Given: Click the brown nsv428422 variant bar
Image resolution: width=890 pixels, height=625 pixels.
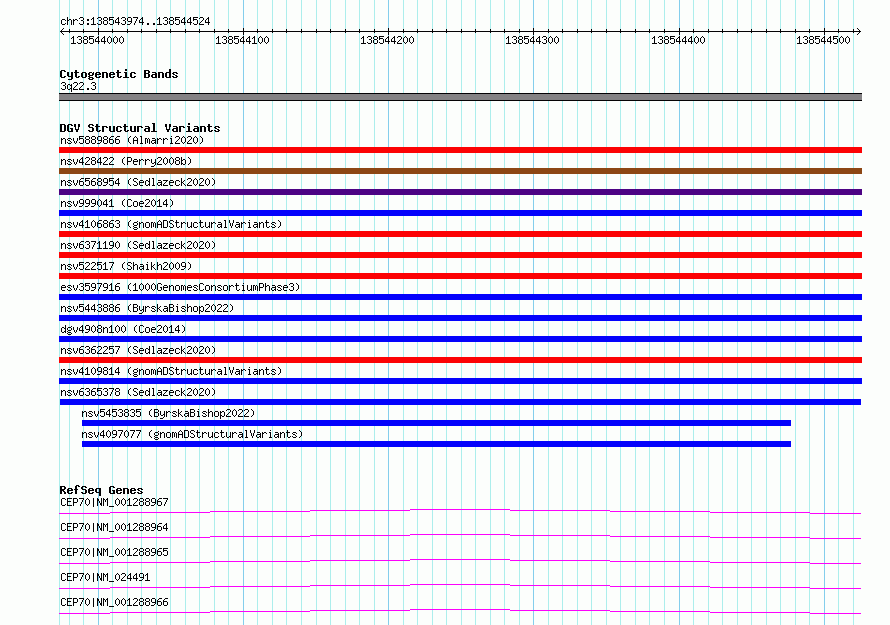Looking at the screenshot, I should (460, 171).
